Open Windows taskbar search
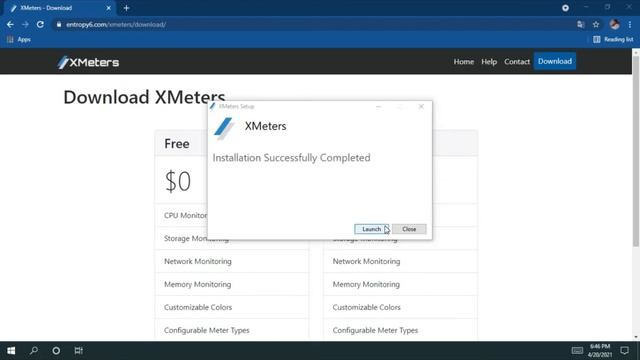This screenshot has width=640, height=360. coord(34,351)
